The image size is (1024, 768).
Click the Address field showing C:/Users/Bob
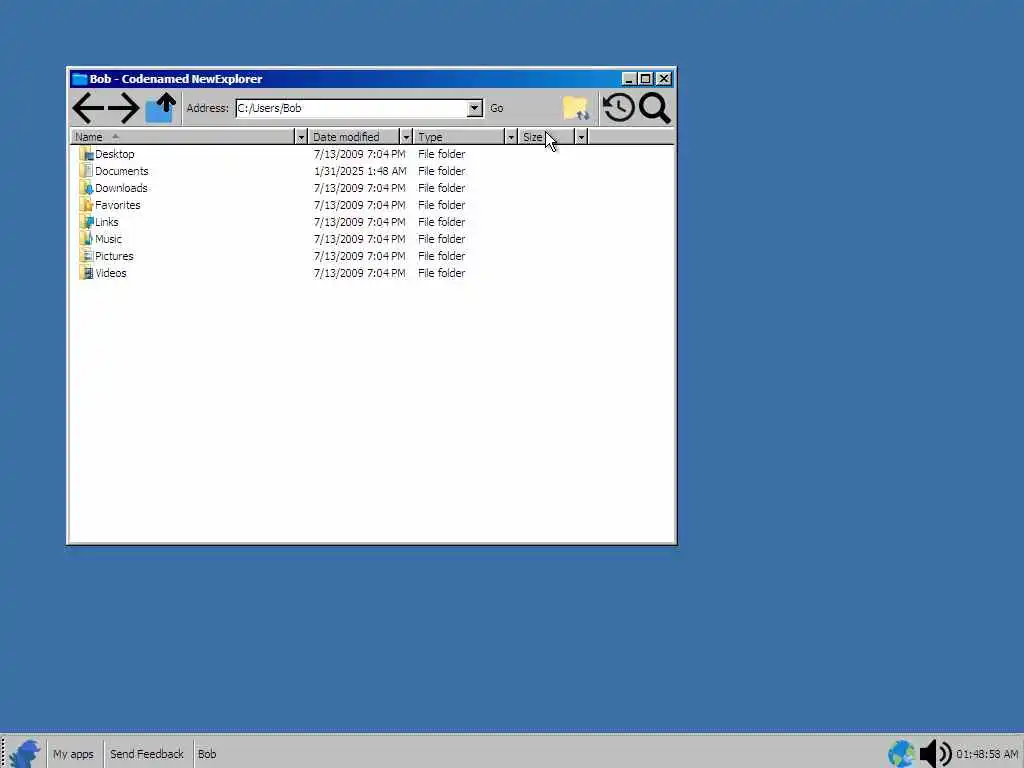[x=351, y=108]
